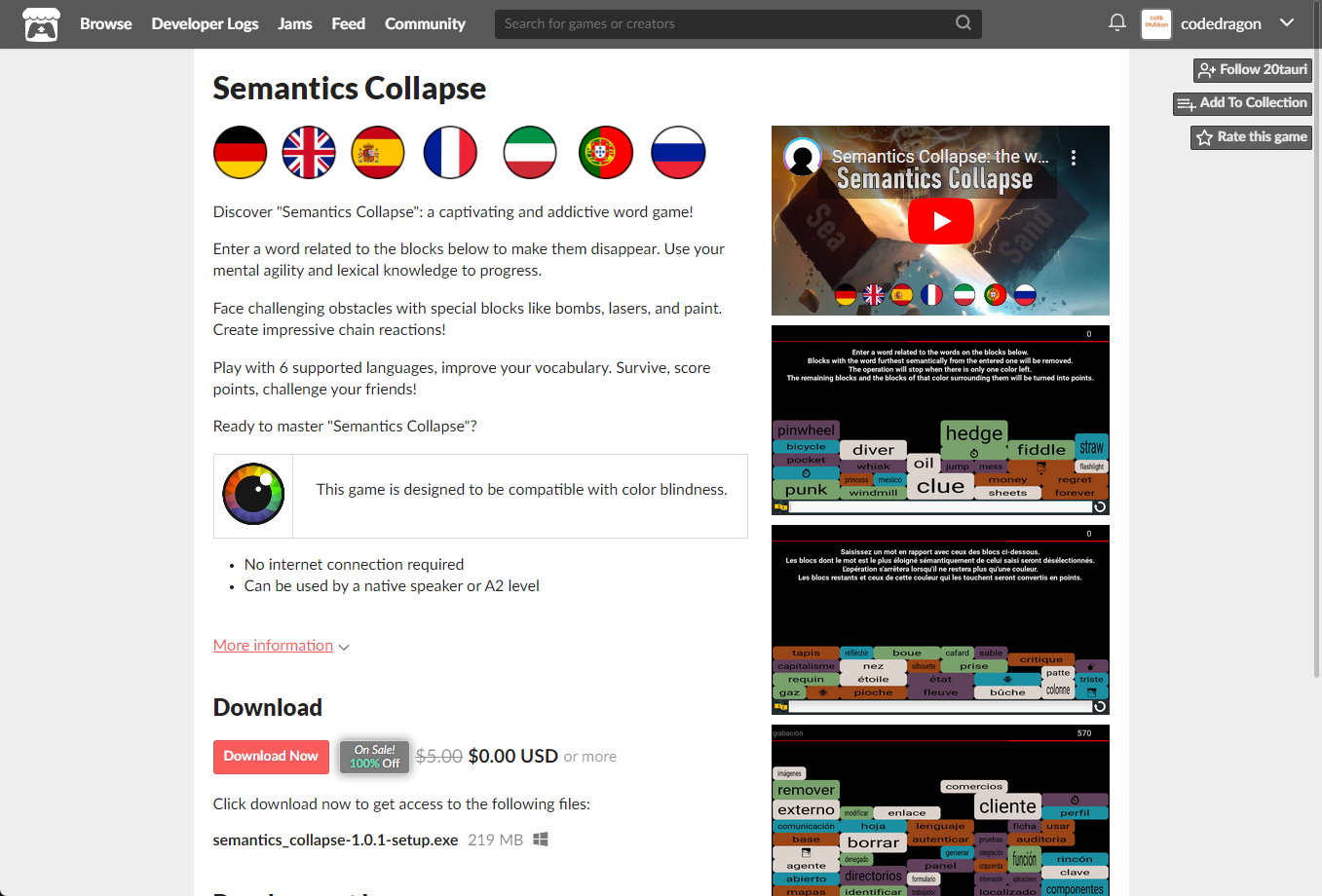Viewport: 1322px width, 896px height.
Task: Click the Semantics Collapse title
Action: click(x=350, y=89)
